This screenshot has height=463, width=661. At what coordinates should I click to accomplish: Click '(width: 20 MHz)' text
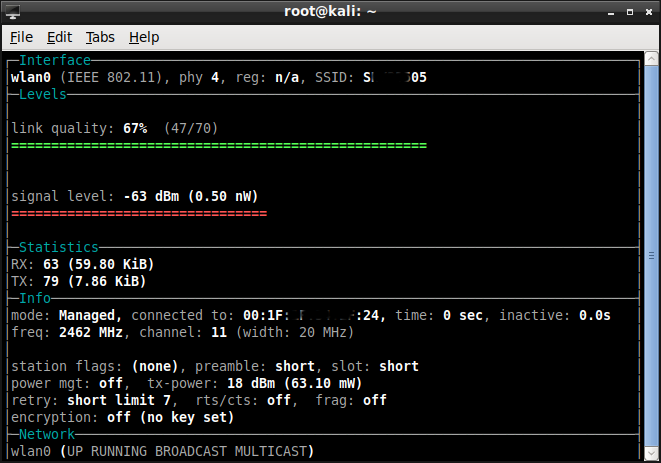click(x=295, y=332)
